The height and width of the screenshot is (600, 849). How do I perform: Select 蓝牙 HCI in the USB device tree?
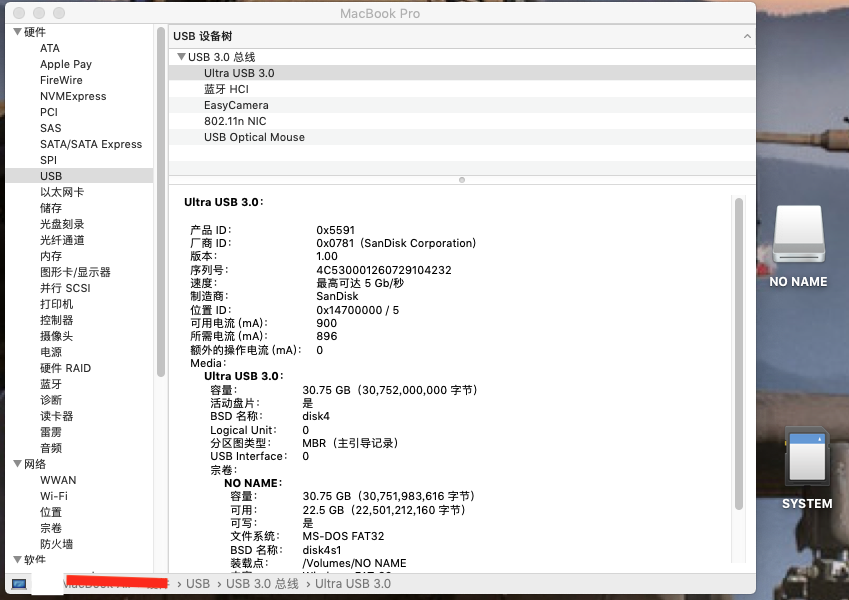pos(226,89)
